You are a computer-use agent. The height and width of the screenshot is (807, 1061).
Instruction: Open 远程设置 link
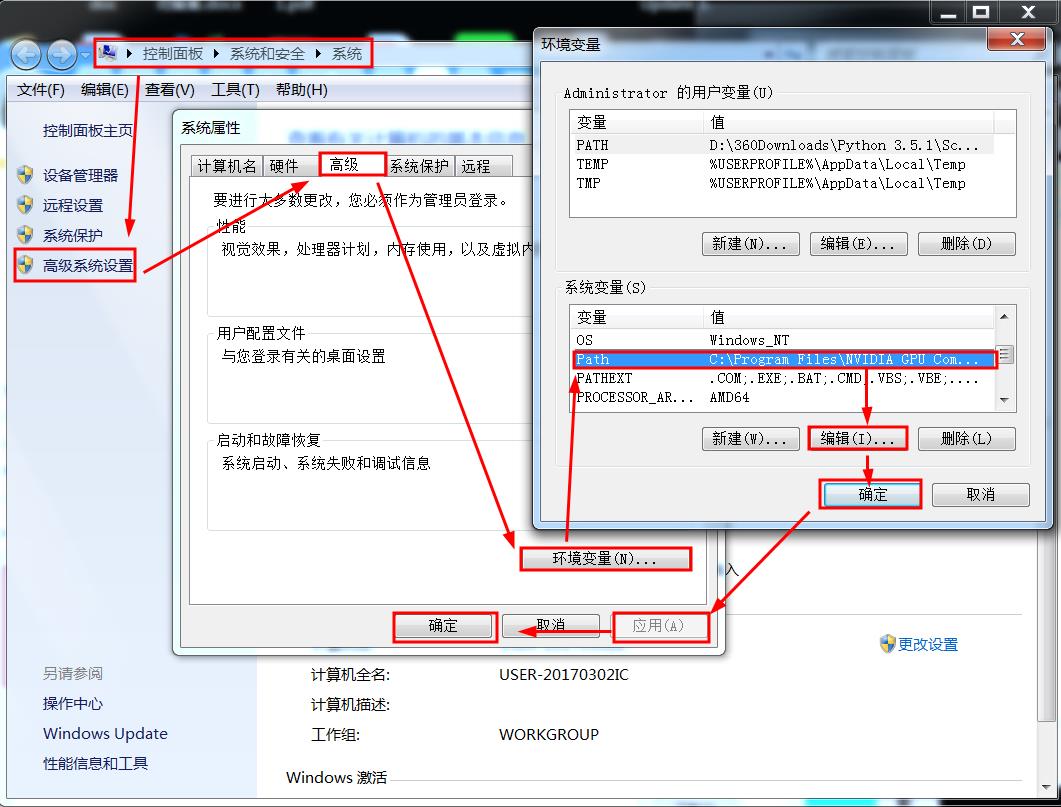coord(72,206)
